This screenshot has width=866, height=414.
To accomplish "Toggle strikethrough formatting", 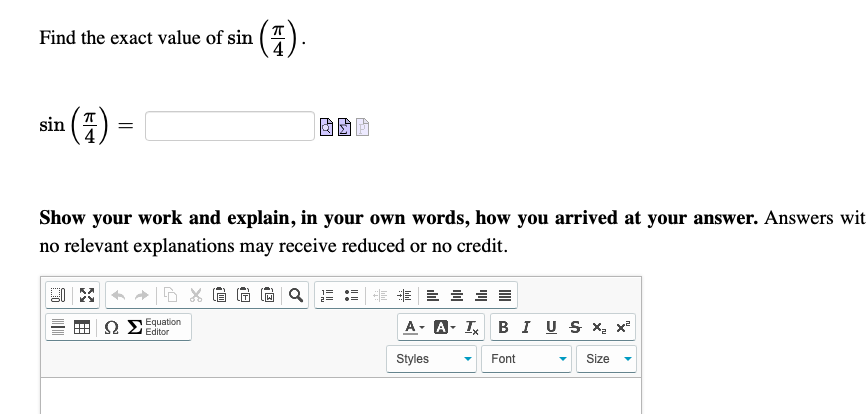I will pos(575,327).
